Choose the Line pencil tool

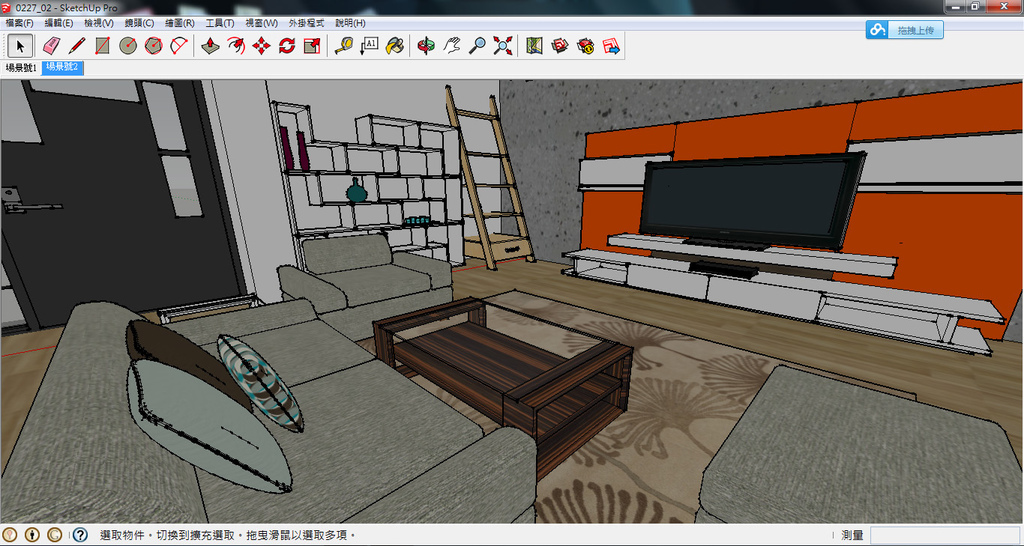point(77,46)
